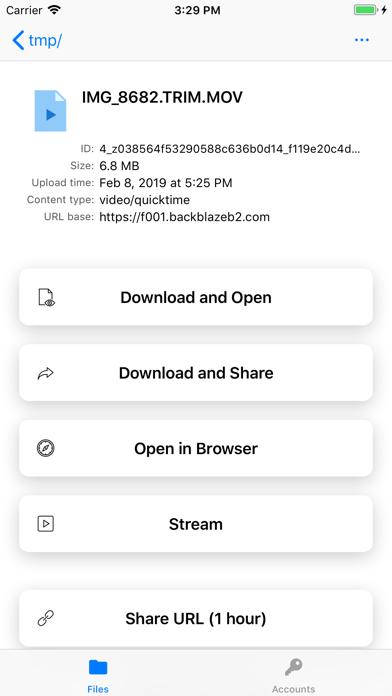Screen dimensions: 392x696
Task: Open the three-dot more options menu
Action: click(362, 40)
